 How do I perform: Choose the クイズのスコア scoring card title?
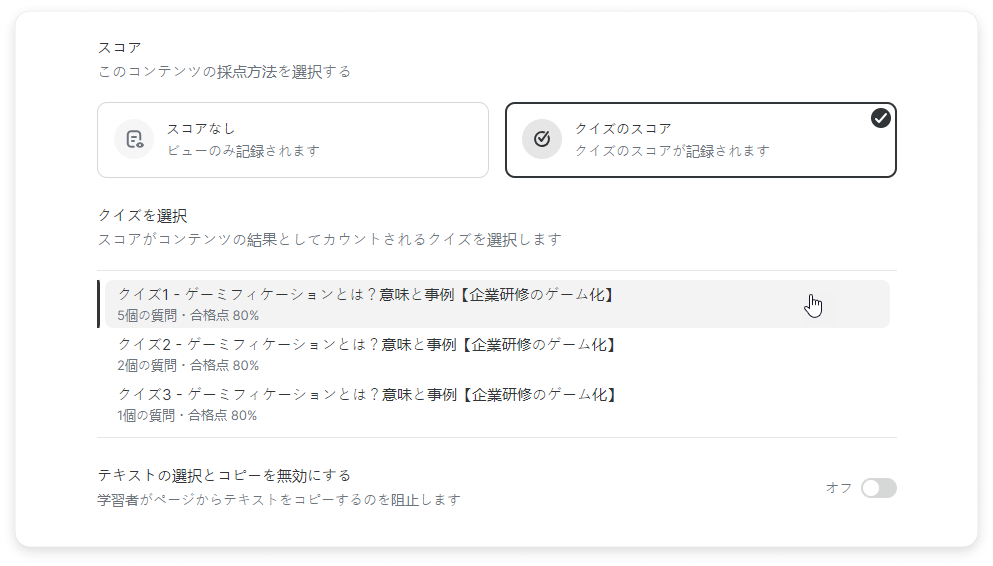click(623, 129)
